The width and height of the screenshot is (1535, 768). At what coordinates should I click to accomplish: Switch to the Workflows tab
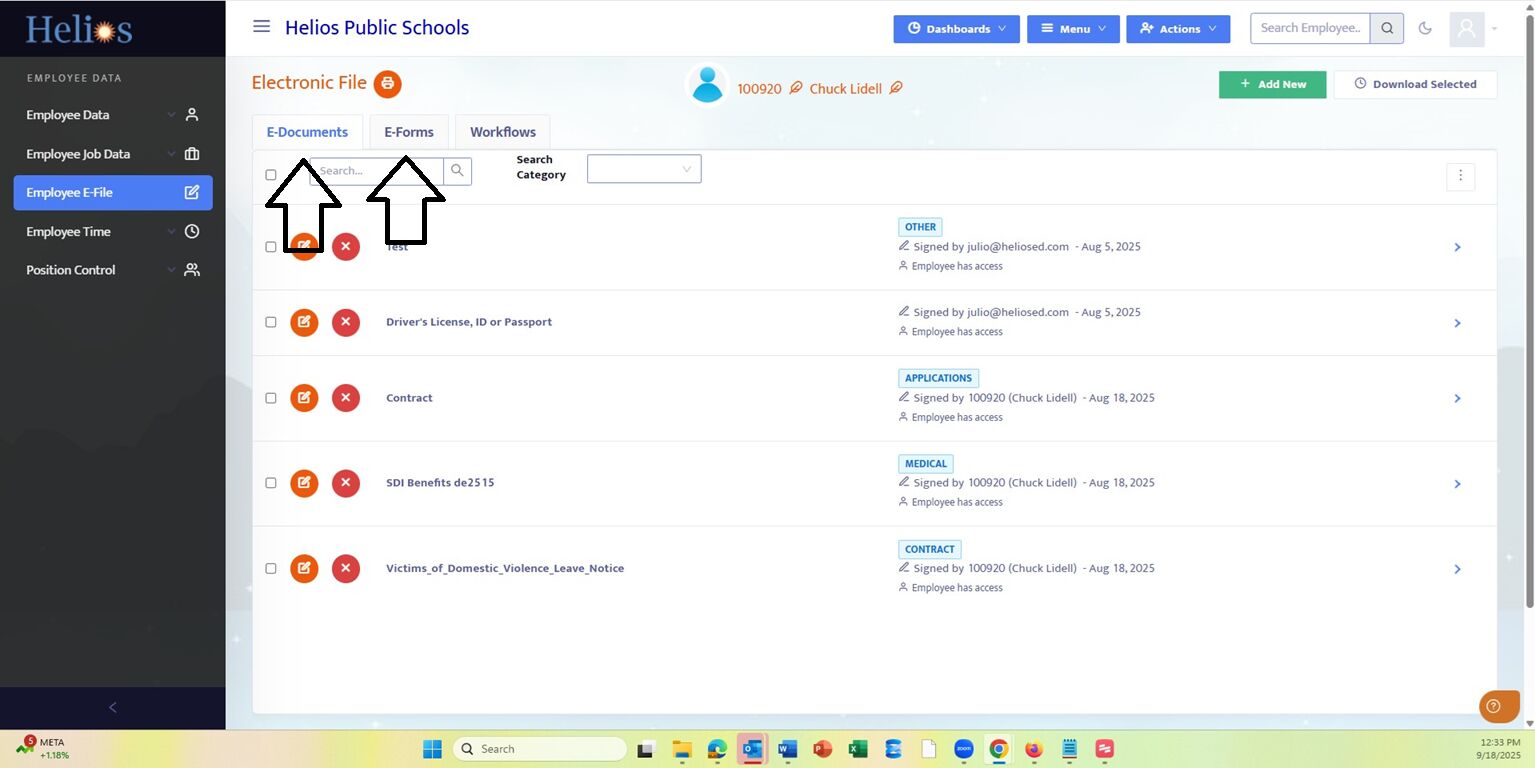(x=503, y=132)
